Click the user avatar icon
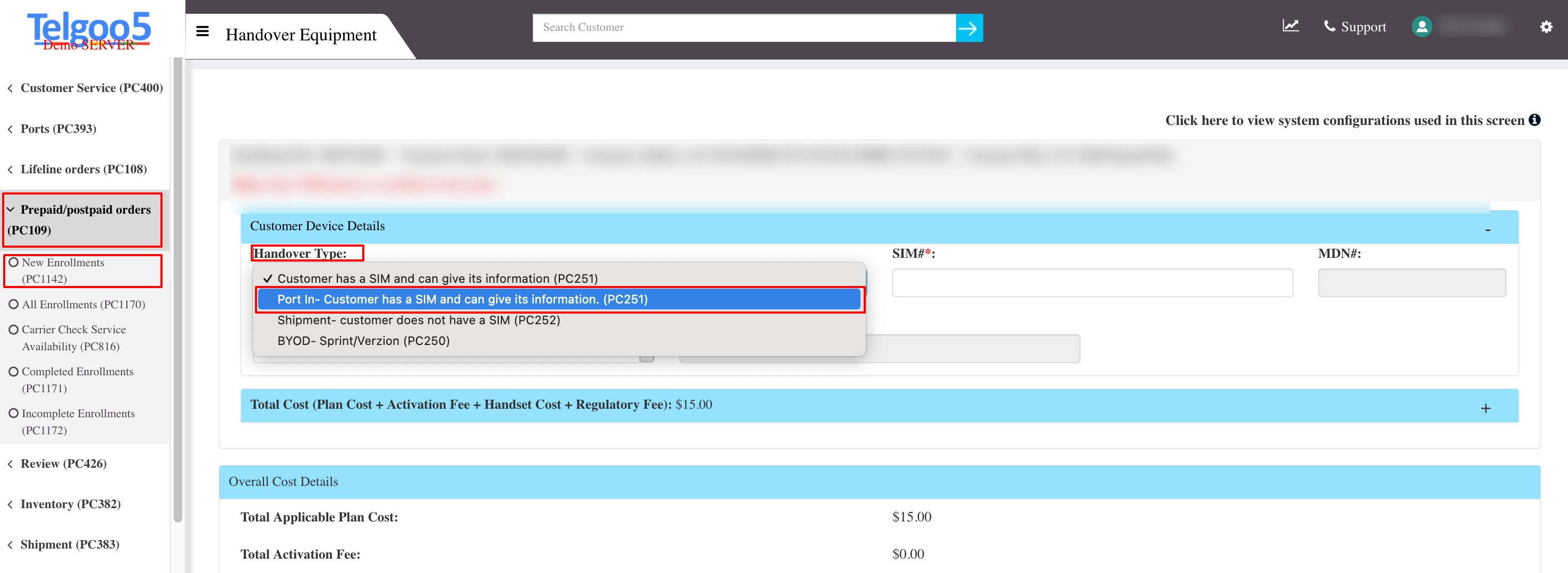Viewport: 1568px width, 573px height. (x=1422, y=26)
